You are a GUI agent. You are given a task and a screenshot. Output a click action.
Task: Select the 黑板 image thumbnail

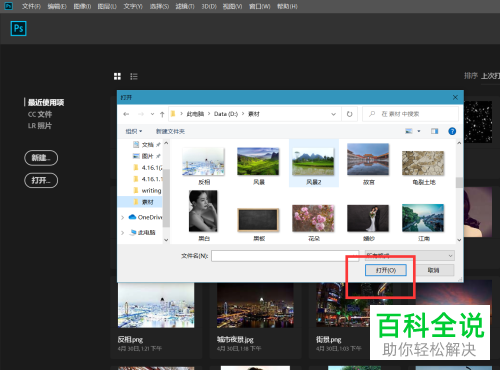coord(258,220)
